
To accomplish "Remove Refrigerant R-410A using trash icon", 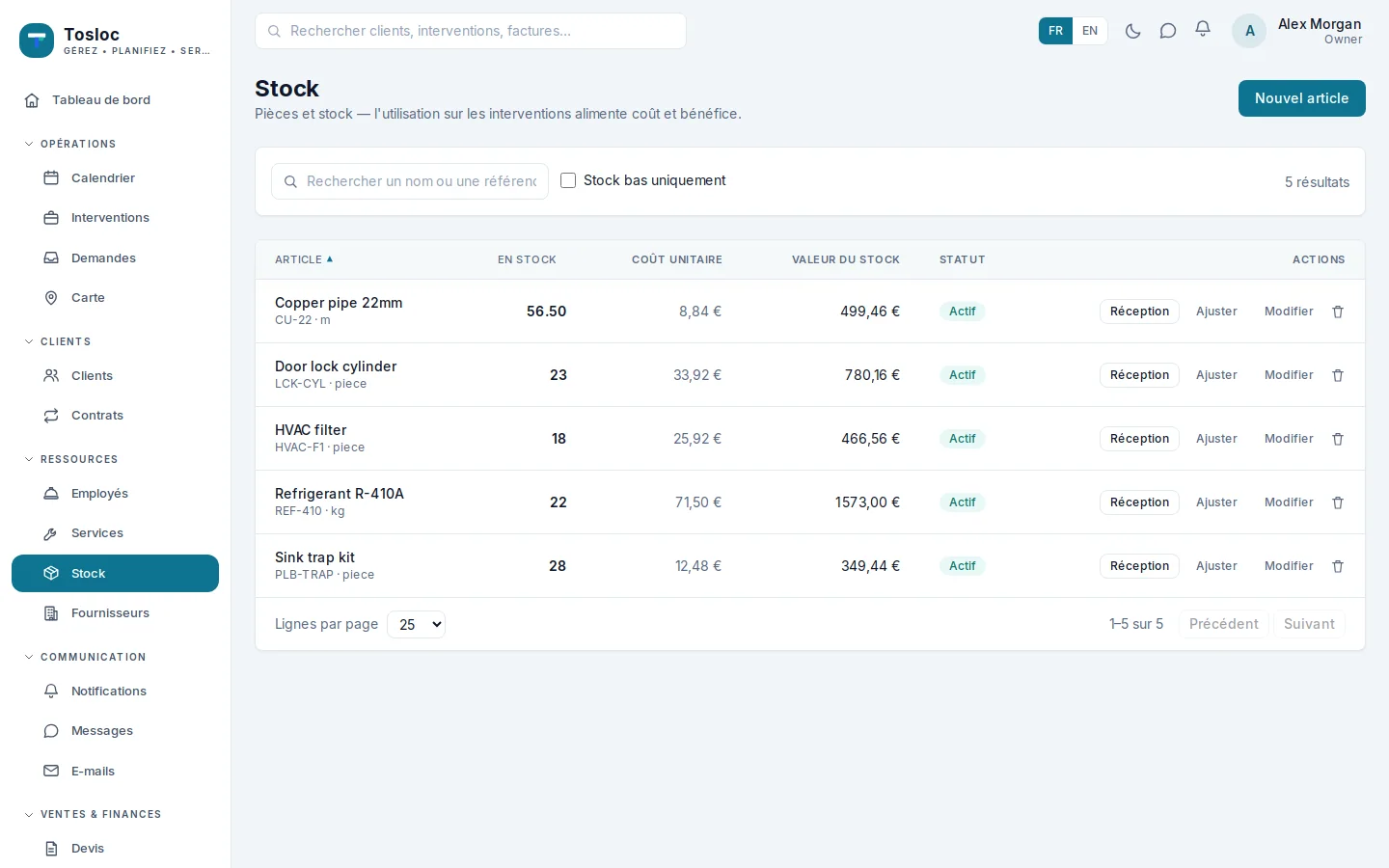I will pyautogui.click(x=1338, y=502).
